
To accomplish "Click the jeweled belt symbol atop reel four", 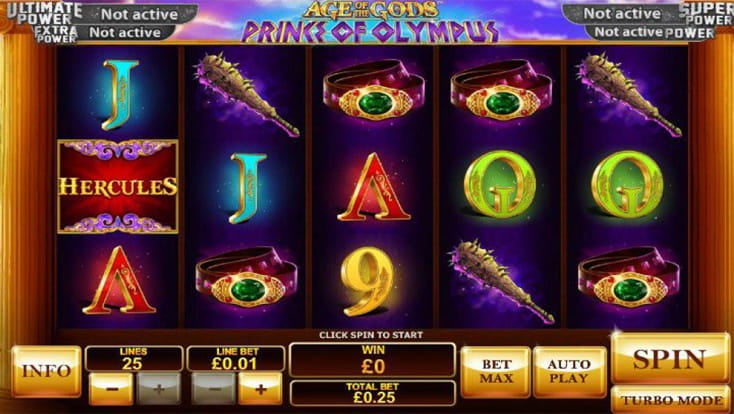I will coord(501,90).
